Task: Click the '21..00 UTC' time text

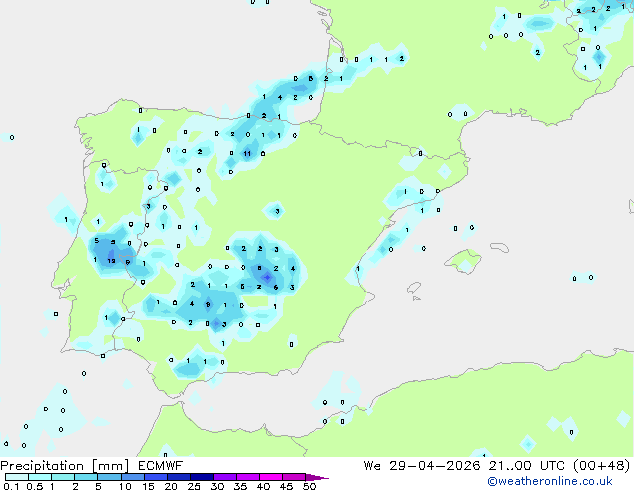Action: coord(526,466)
